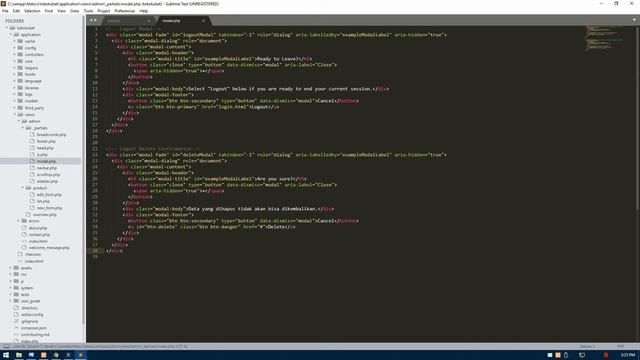Open contact.php in sidebar

coord(39,234)
